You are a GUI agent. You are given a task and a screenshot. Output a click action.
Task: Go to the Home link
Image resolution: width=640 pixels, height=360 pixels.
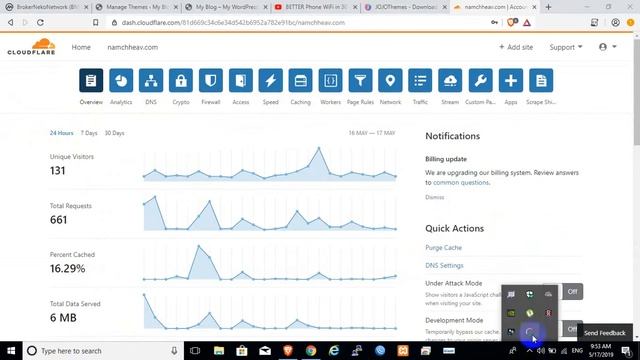click(x=81, y=47)
